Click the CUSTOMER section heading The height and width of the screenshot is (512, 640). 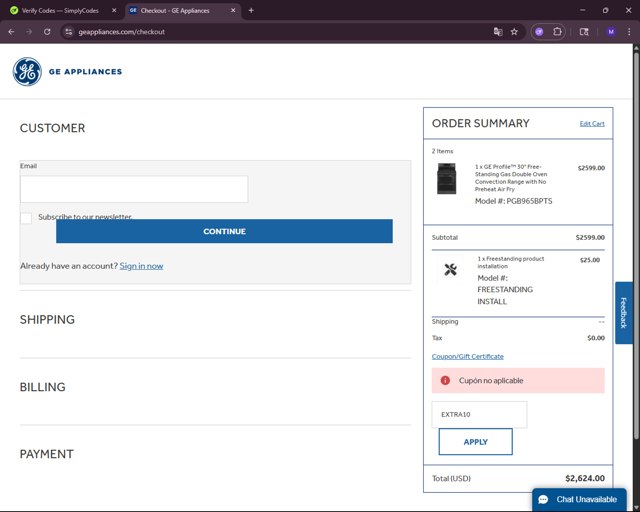click(x=53, y=128)
